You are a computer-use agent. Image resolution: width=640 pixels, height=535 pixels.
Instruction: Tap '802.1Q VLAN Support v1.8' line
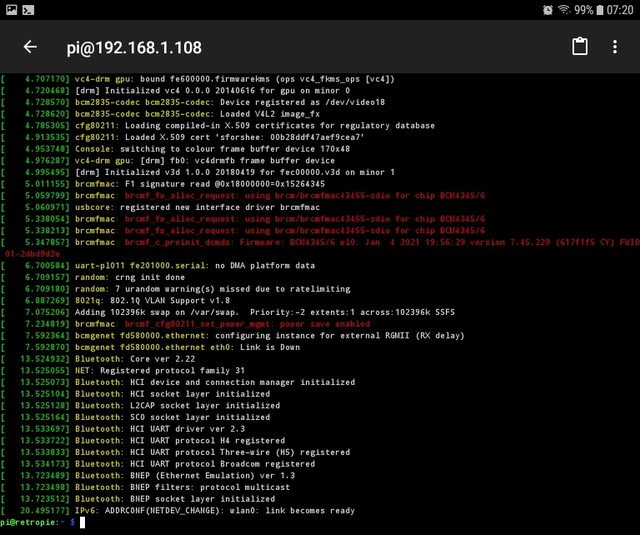tap(116, 300)
